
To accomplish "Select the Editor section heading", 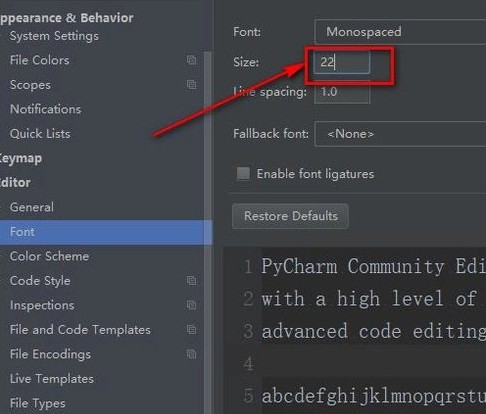I will (15, 183).
